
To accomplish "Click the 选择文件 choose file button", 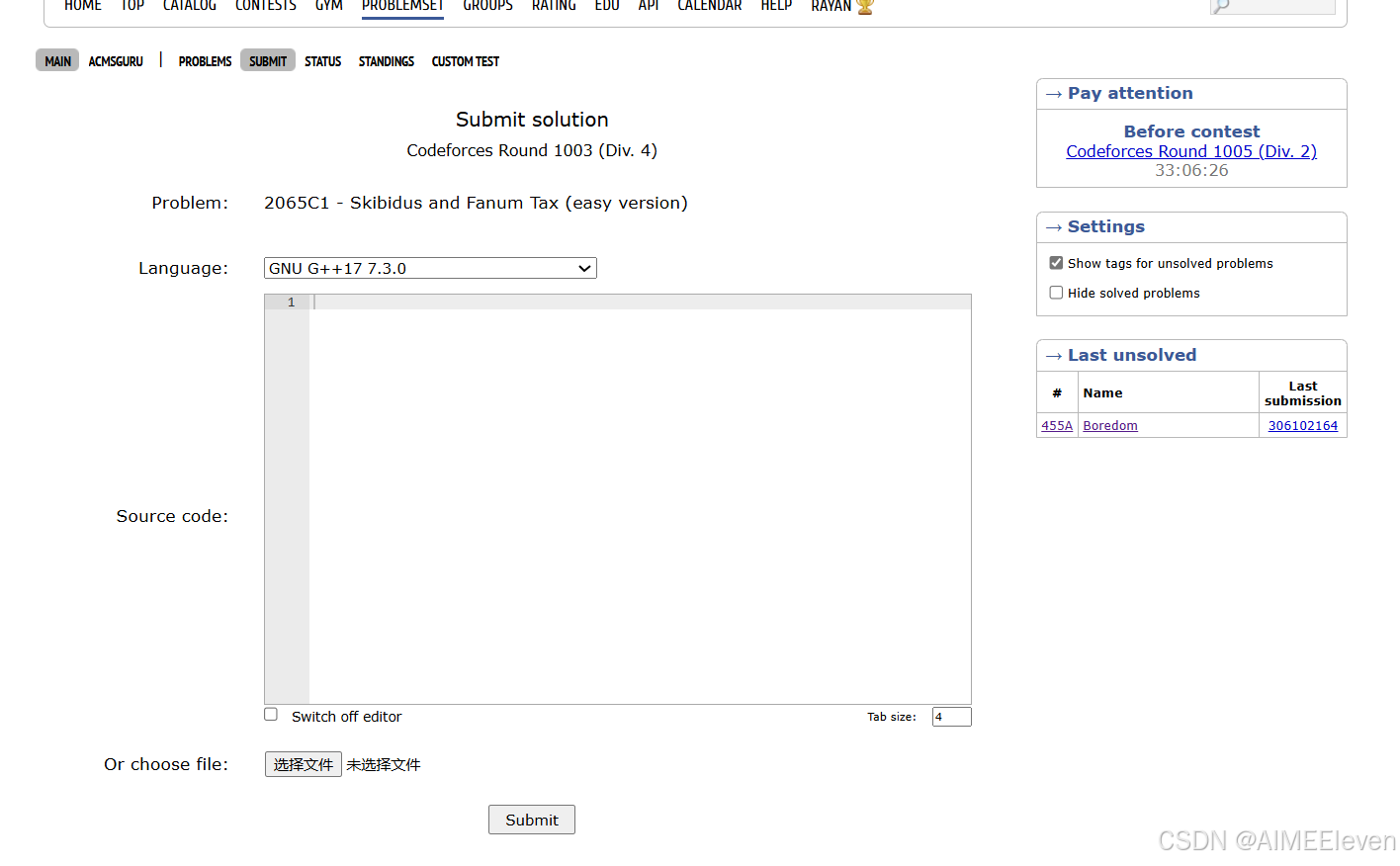I will pos(304,764).
